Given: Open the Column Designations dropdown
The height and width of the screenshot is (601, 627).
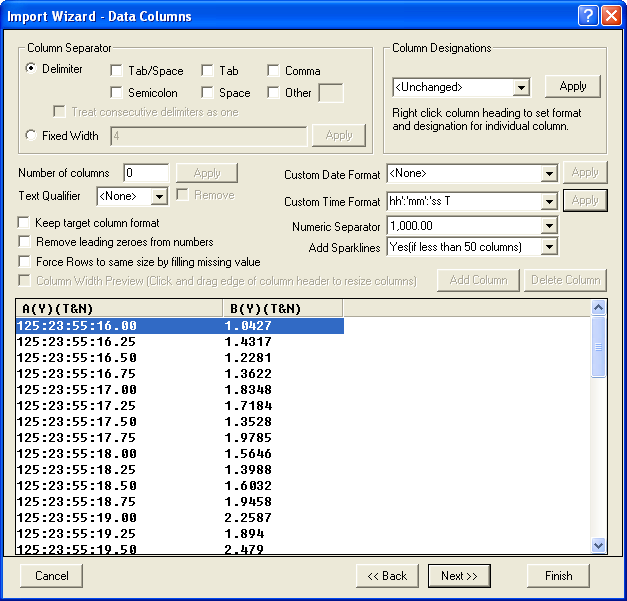Looking at the screenshot, I should tap(521, 87).
